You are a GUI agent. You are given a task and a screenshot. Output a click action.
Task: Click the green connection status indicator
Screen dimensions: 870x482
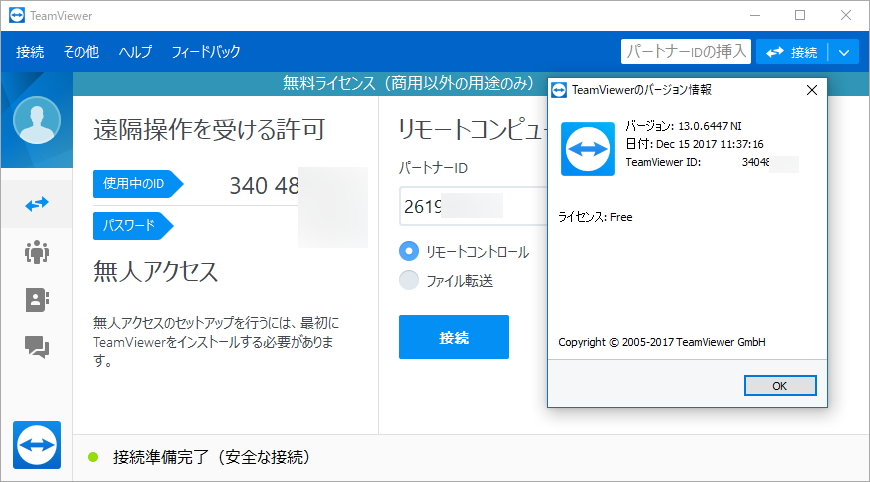click(93, 457)
